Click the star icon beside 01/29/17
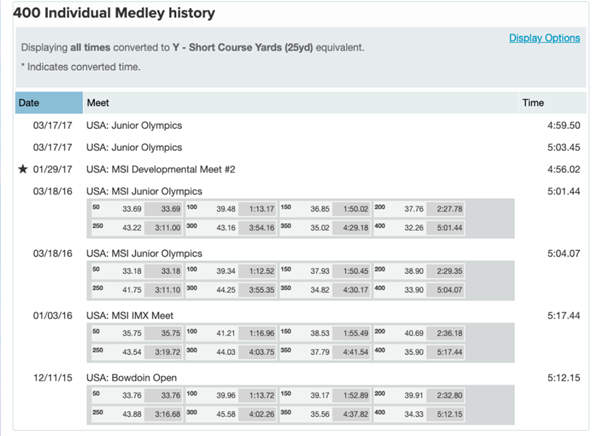The height and width of the screenshot is (436, 600). (23, 169)
